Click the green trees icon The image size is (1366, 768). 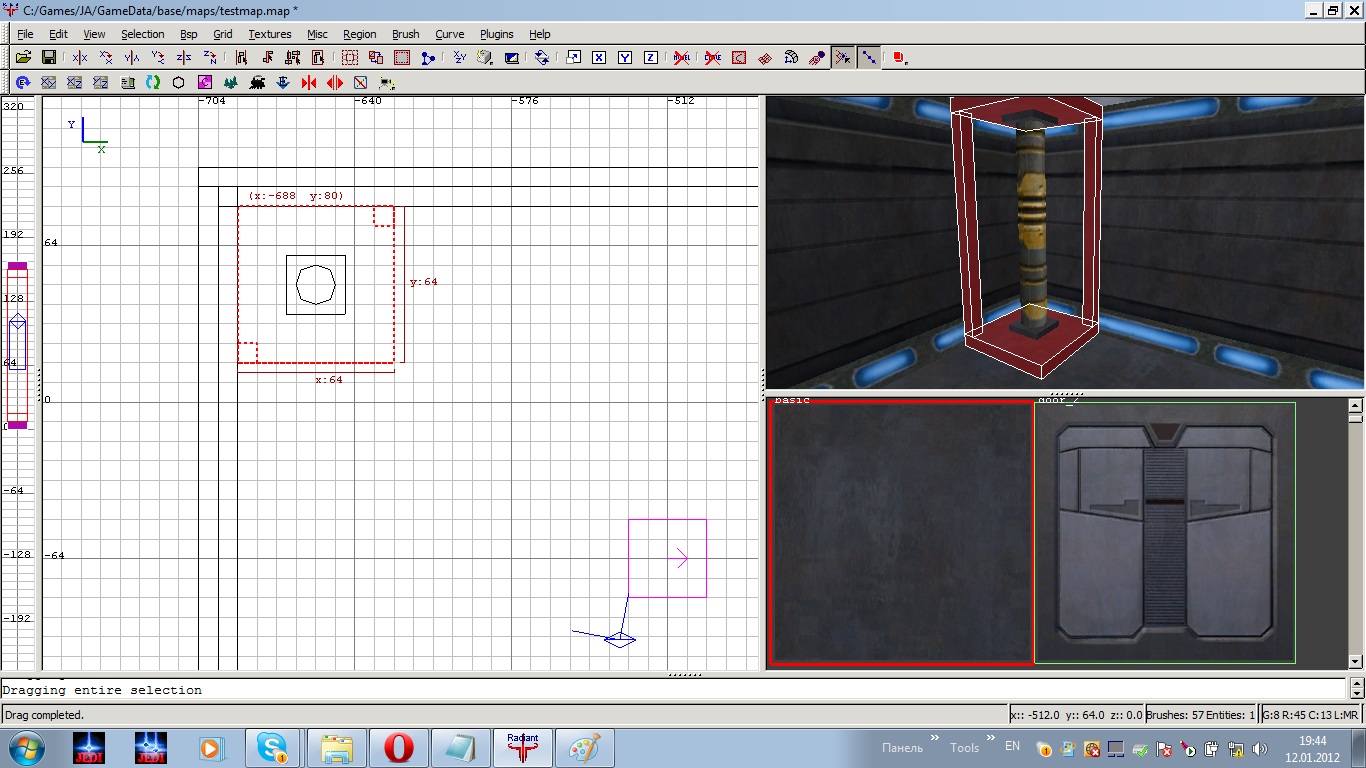tap(230, 82)
